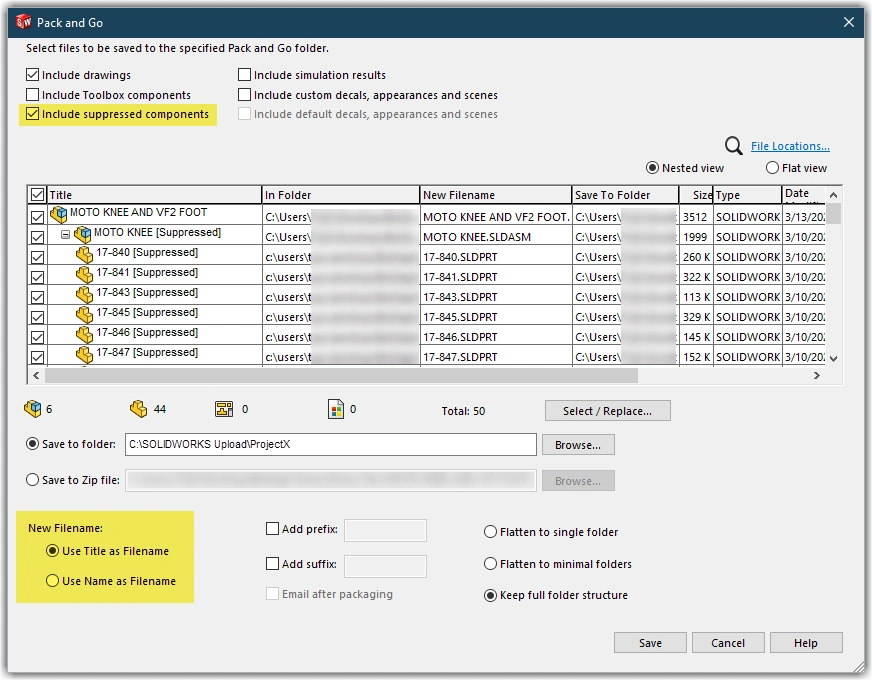
Task: Enable Include Toolbox components
Action: coord(33,95)
